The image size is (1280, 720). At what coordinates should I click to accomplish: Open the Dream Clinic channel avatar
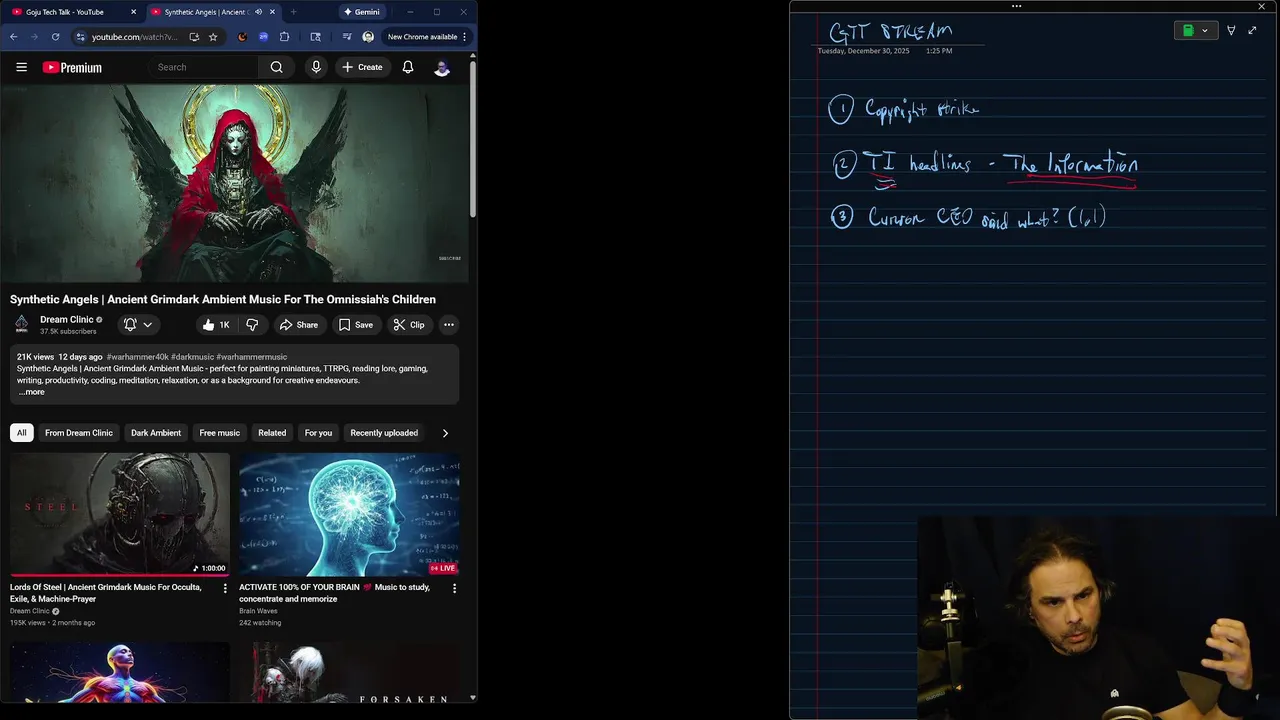(21, 324)
